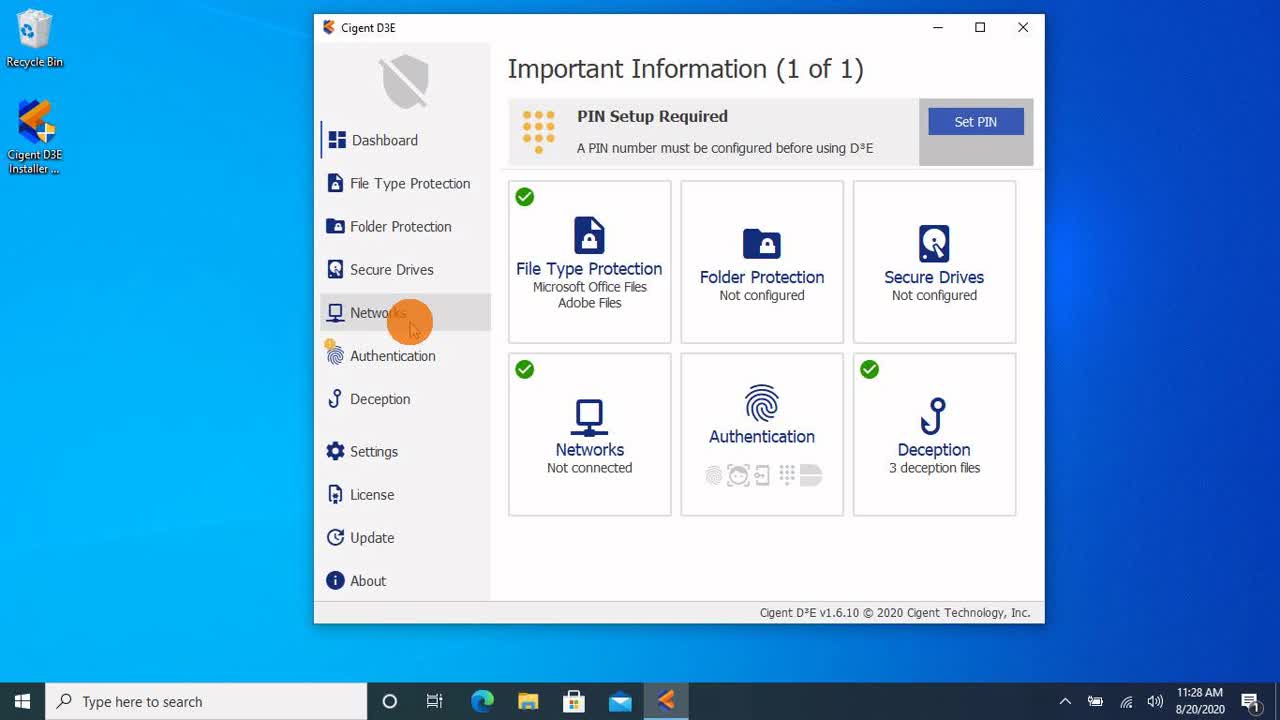Open Cortana from the taskbar

[389, 701]
